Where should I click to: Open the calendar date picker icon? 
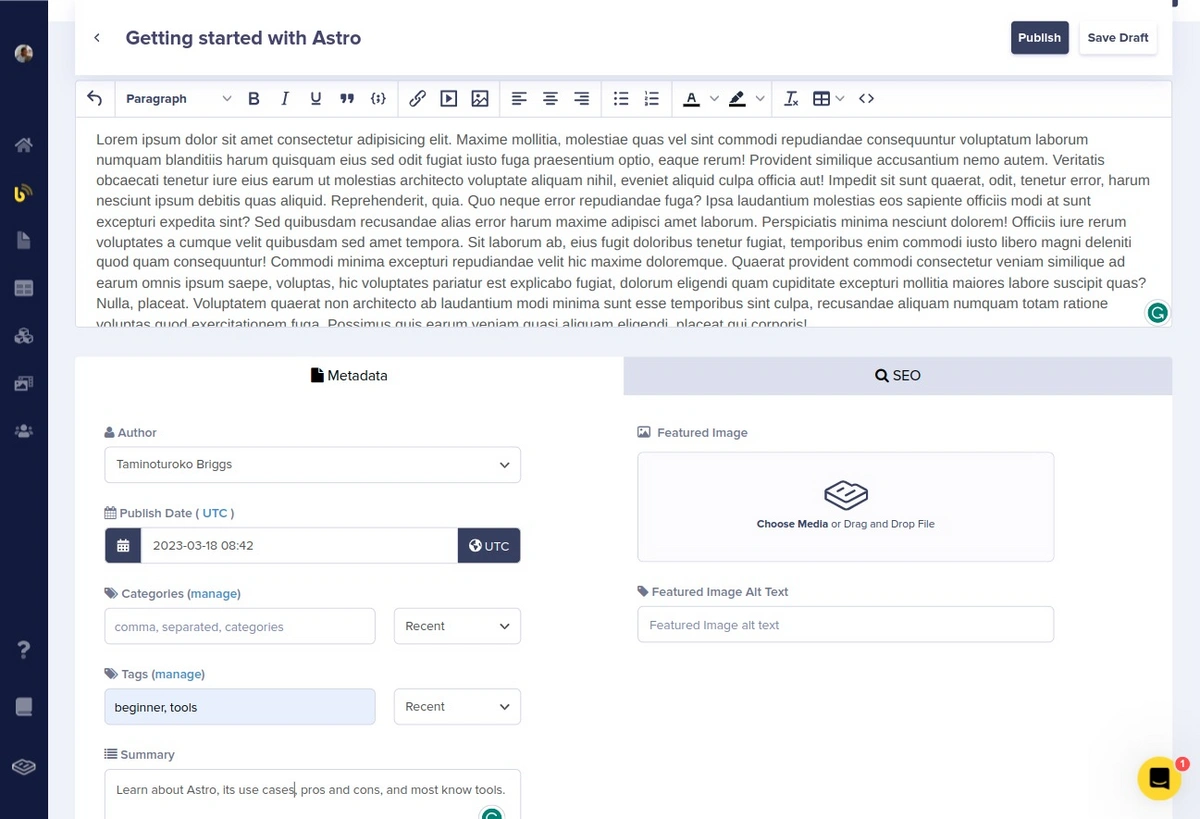(123, 546)
